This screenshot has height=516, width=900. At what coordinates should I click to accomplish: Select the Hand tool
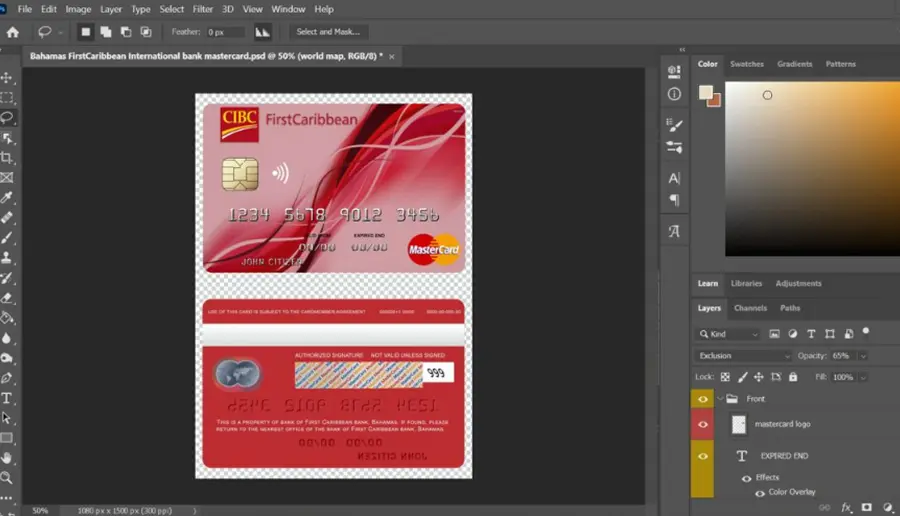pyautogui.click(x=7, y=457)
